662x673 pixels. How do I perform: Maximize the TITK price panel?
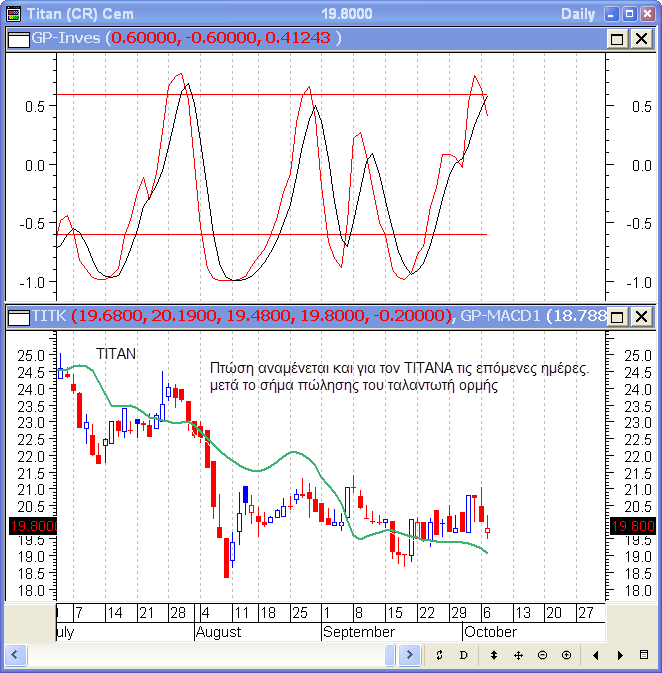pos(617,317)
